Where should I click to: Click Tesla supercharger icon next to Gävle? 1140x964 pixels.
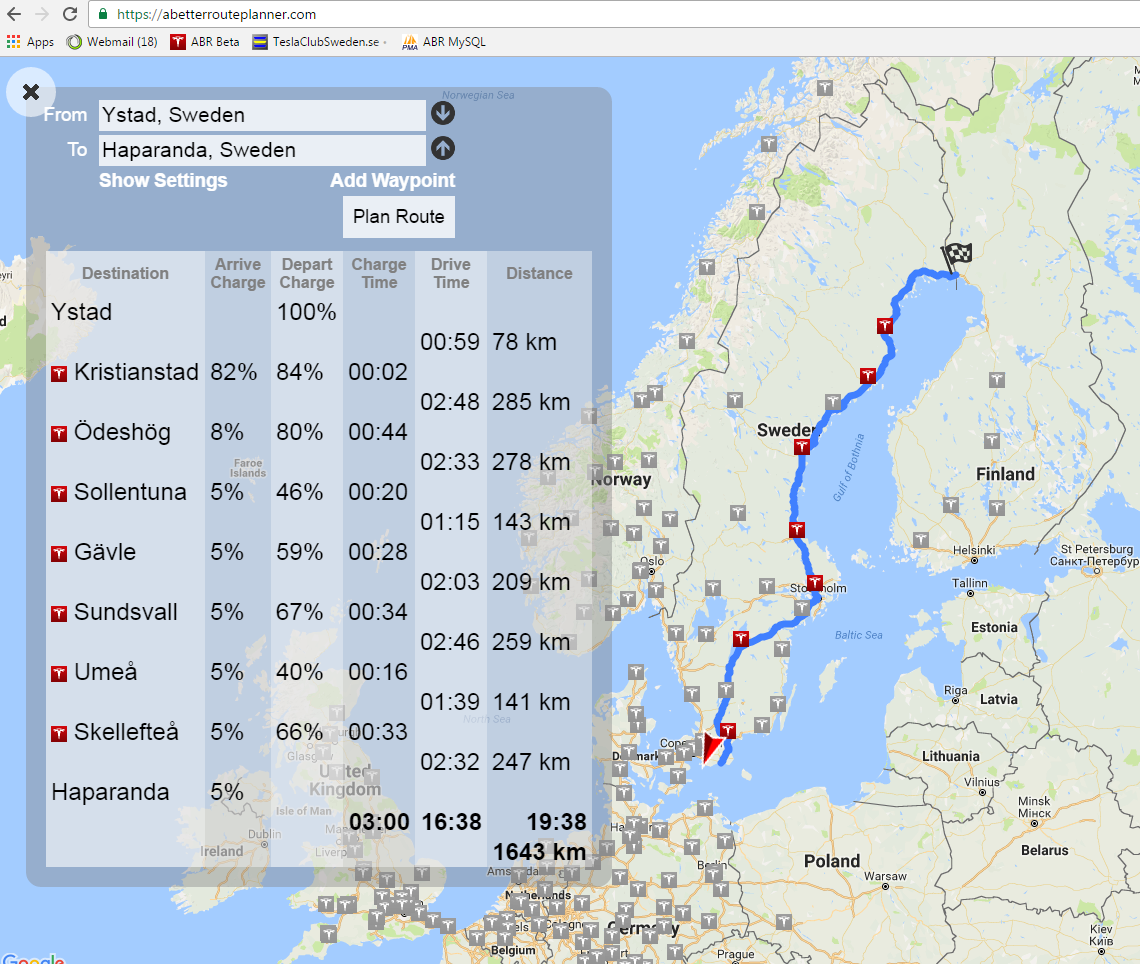[59, 554]
